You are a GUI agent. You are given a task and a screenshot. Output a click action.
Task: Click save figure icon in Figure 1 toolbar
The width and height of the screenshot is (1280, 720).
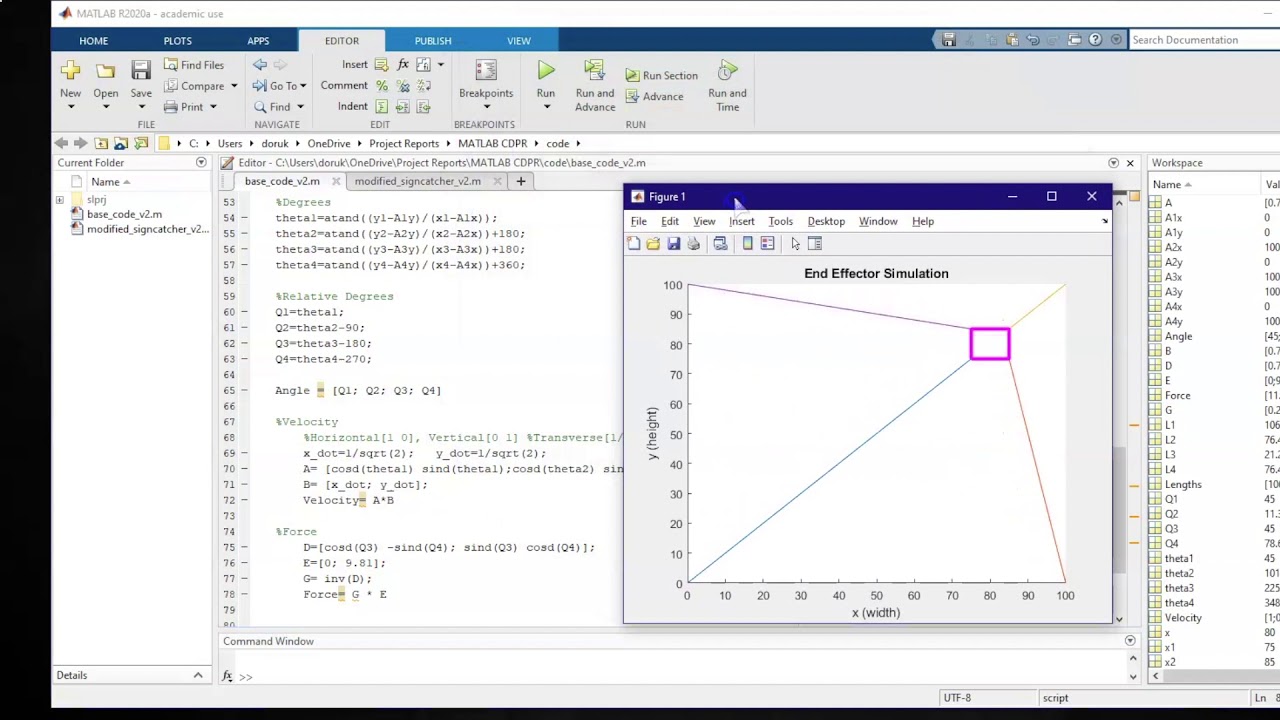click(673, 243)
